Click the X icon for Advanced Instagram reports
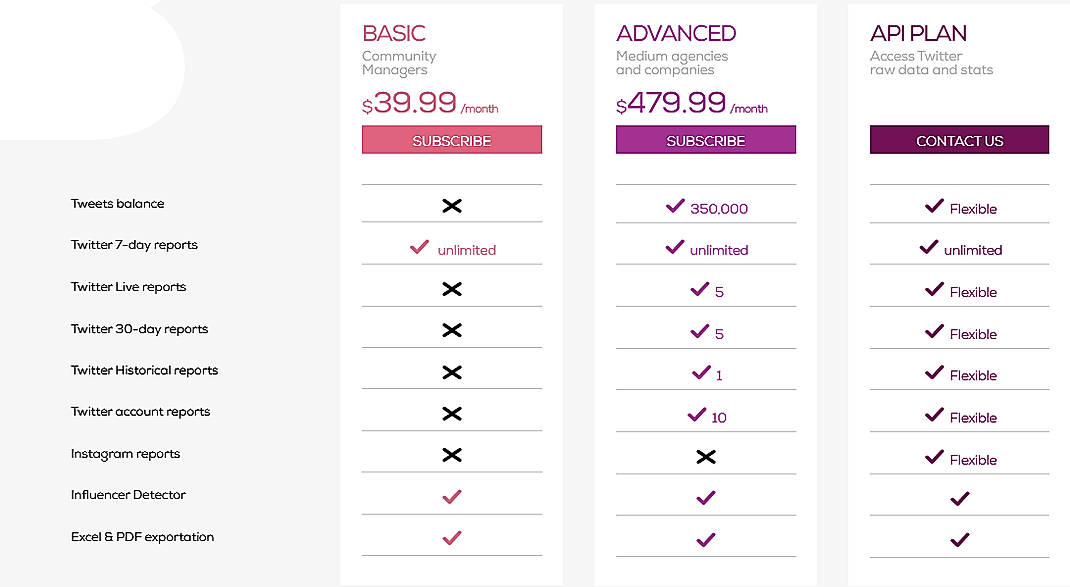The width and height of the screenshot is (1070, 587). pyautogui.click(x=706, y=457)
